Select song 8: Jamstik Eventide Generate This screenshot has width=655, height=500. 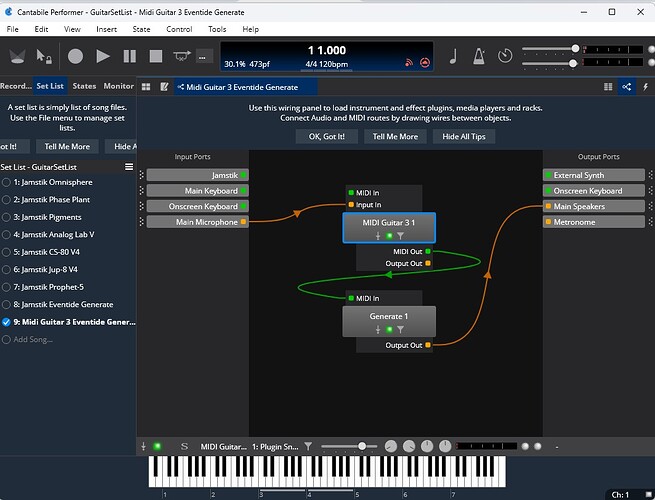point(68,305)
